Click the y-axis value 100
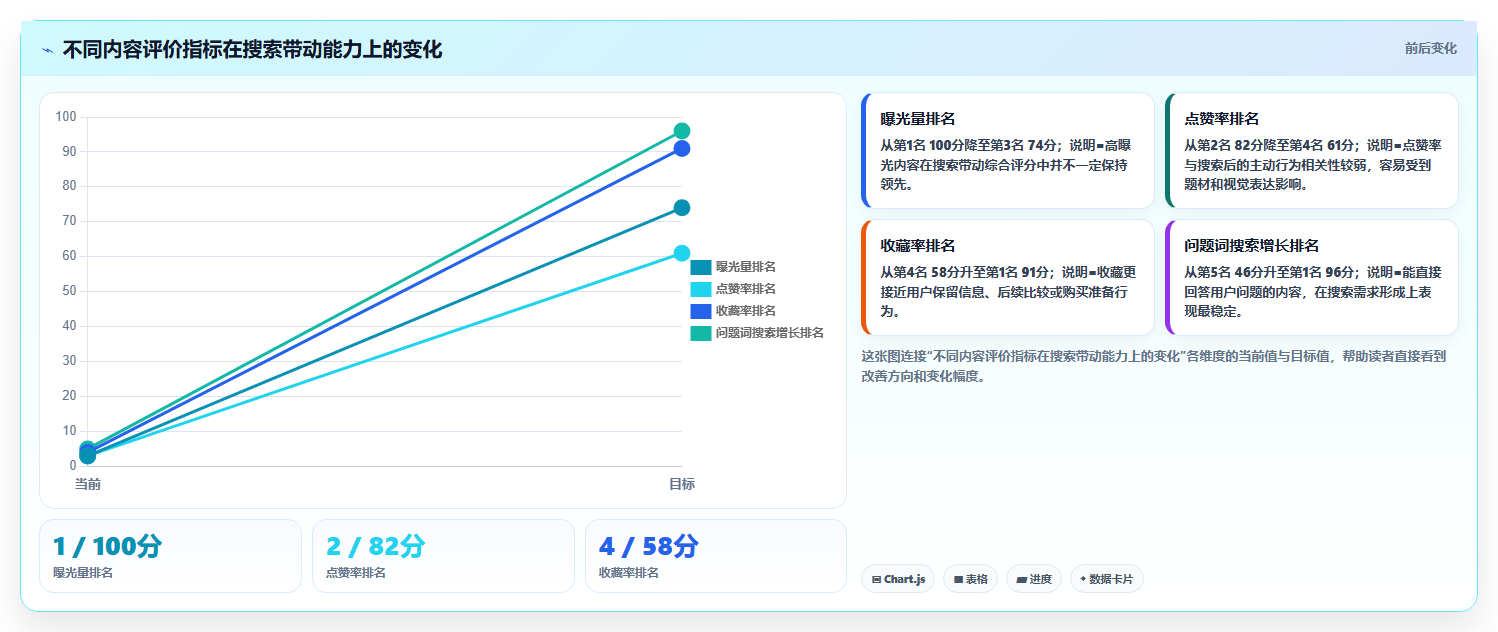 click(x=66, y=117)
